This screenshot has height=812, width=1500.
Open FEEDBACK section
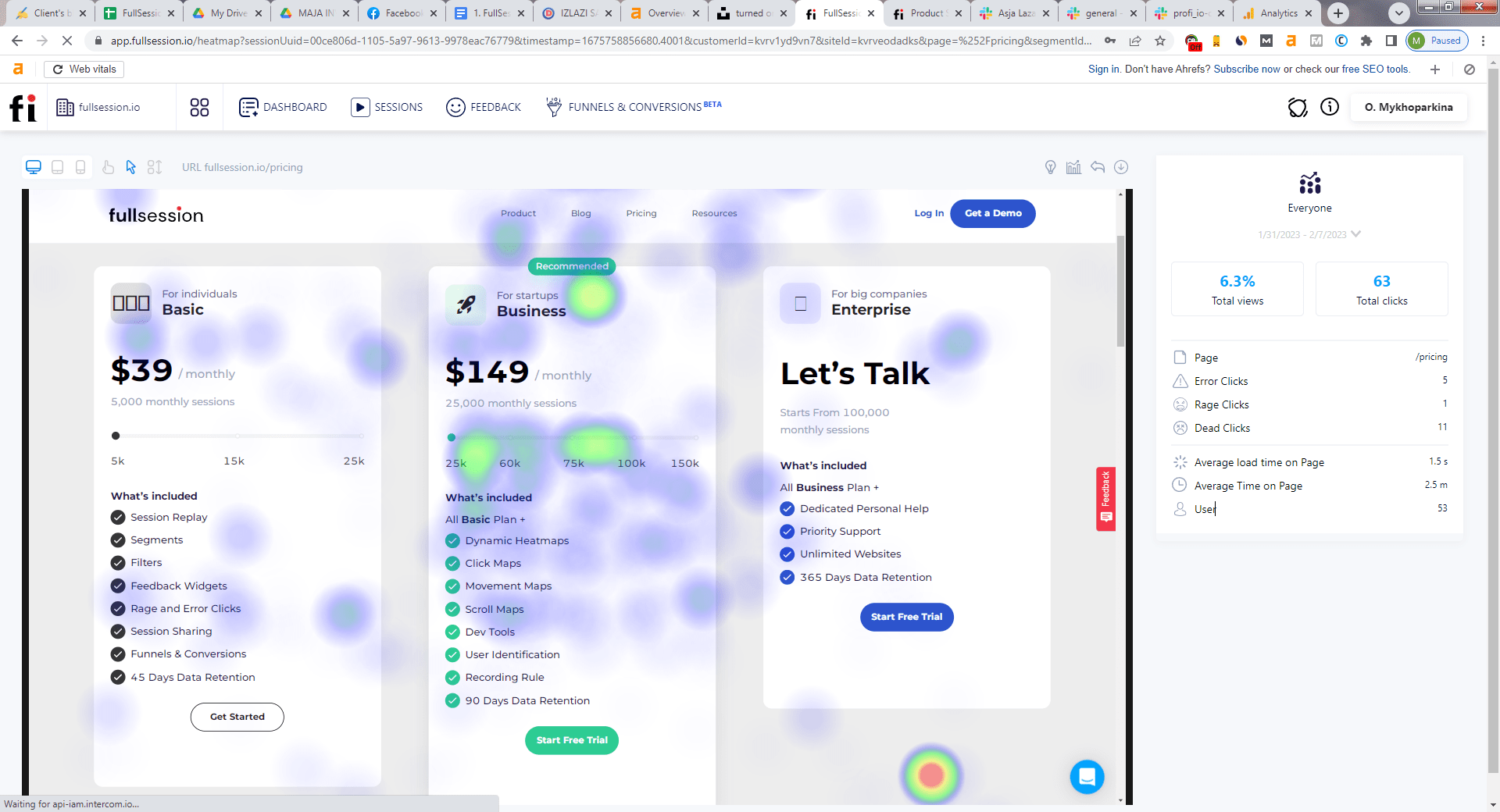(484, 107)
